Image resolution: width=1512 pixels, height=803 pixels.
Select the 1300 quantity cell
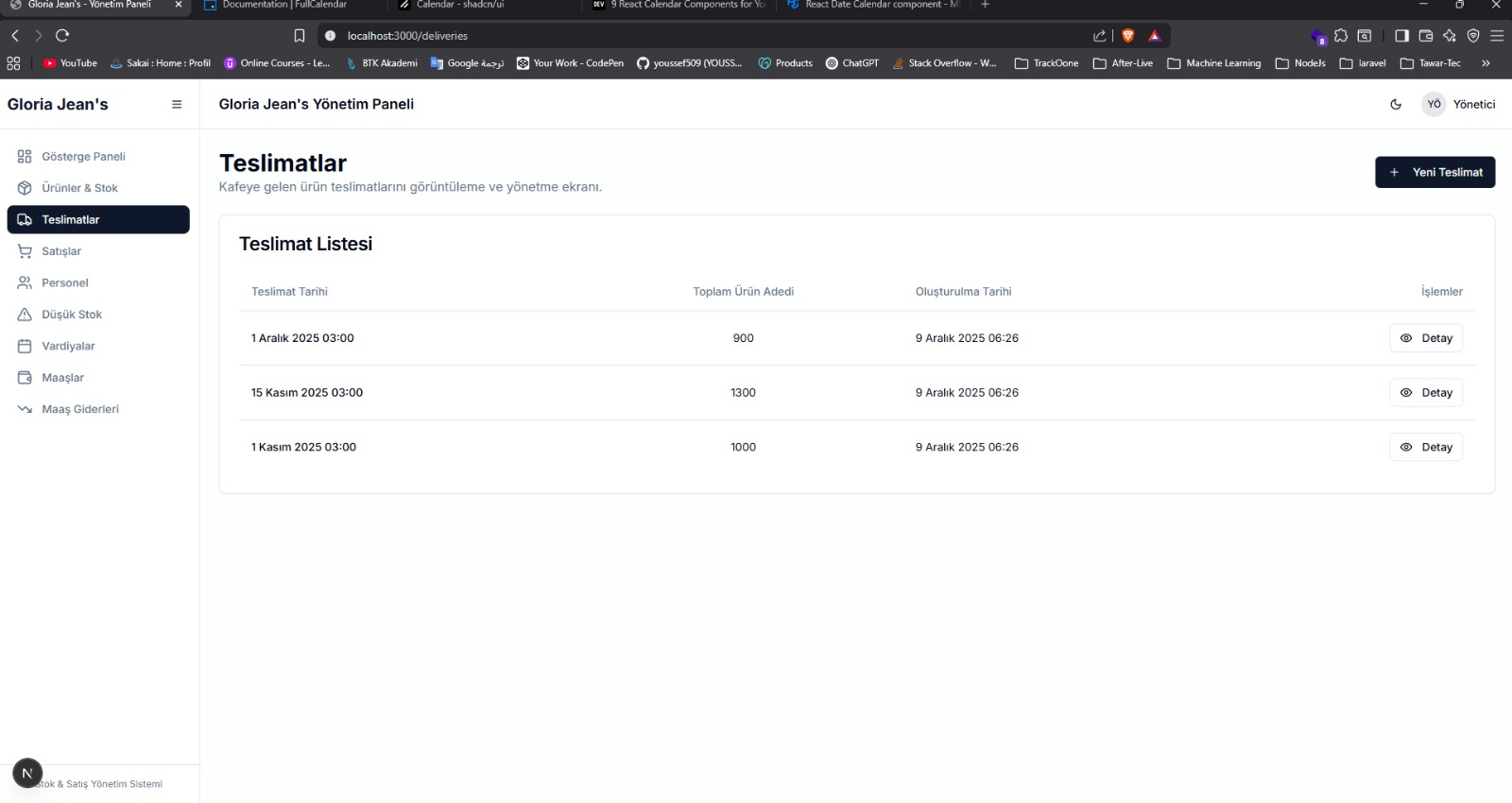743,393
